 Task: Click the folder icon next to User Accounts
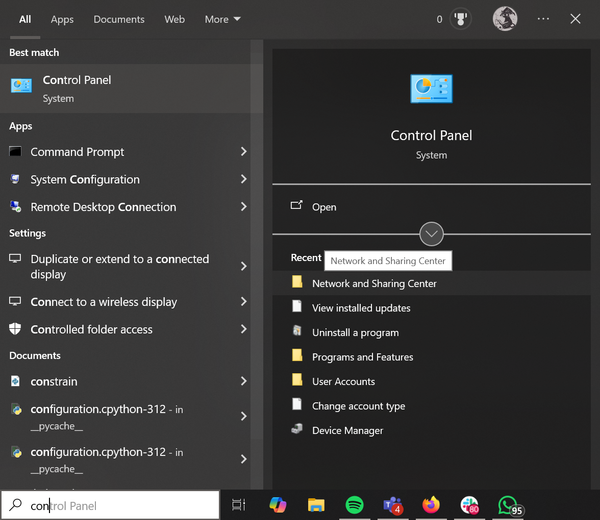[297, 380]
